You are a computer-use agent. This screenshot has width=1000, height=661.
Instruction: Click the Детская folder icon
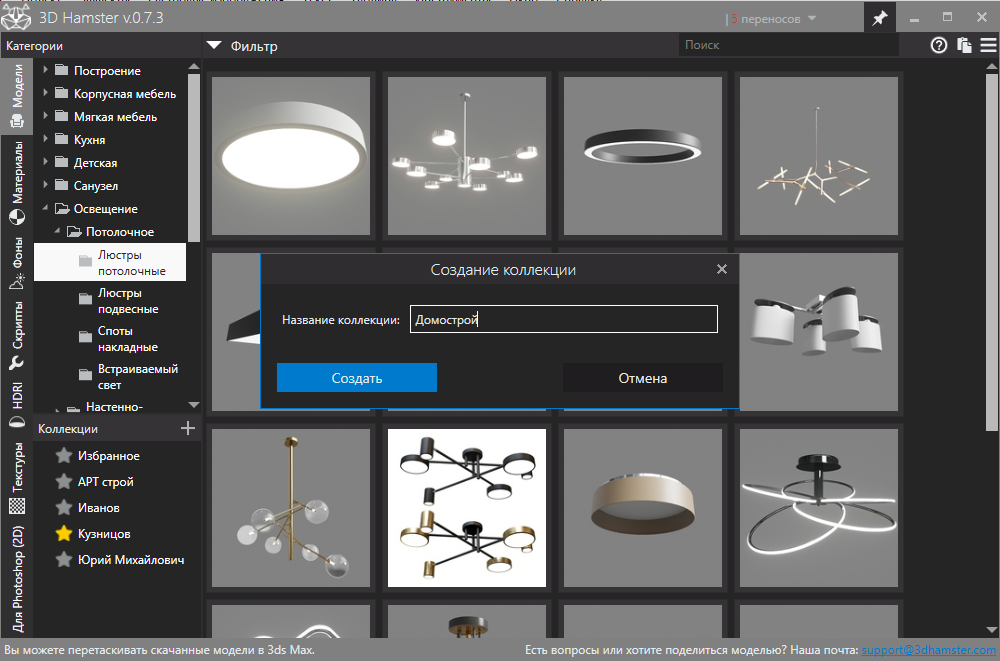(62, 162)
